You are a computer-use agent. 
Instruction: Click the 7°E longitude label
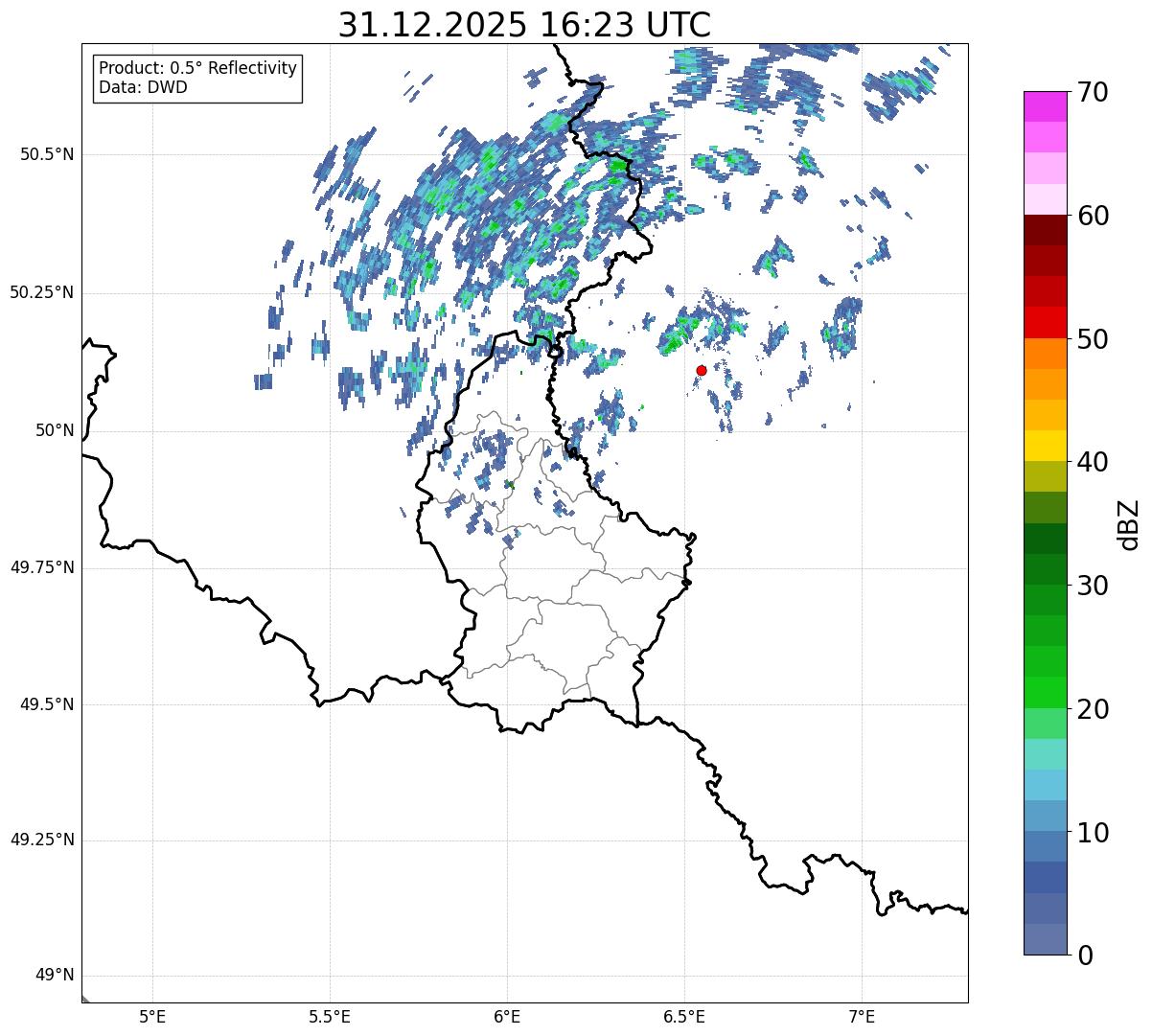coord(862,1016)
